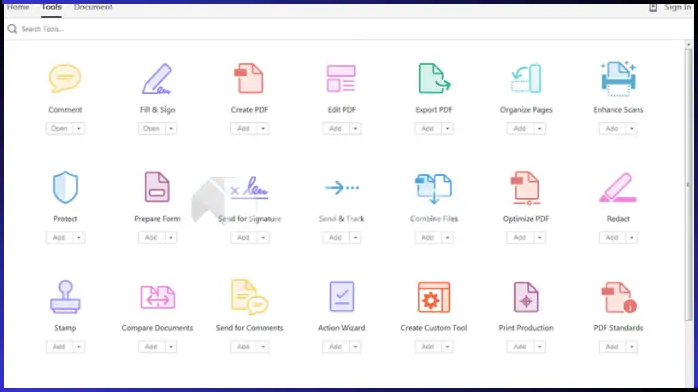Select the Send for Signature icon

click(249, 188)
